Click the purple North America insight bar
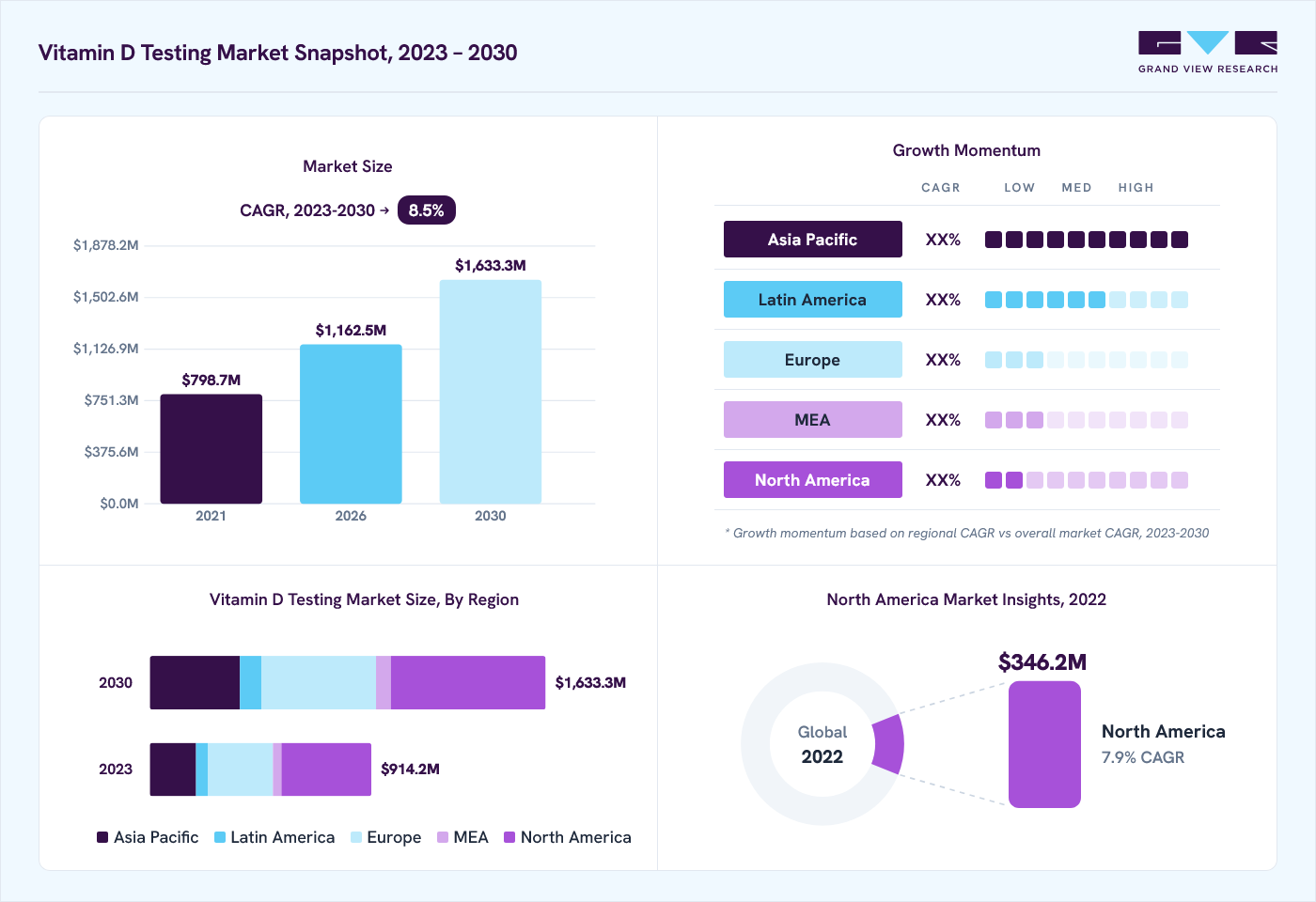Viewport: 1316px width, 902px height. click(1044, 744)
